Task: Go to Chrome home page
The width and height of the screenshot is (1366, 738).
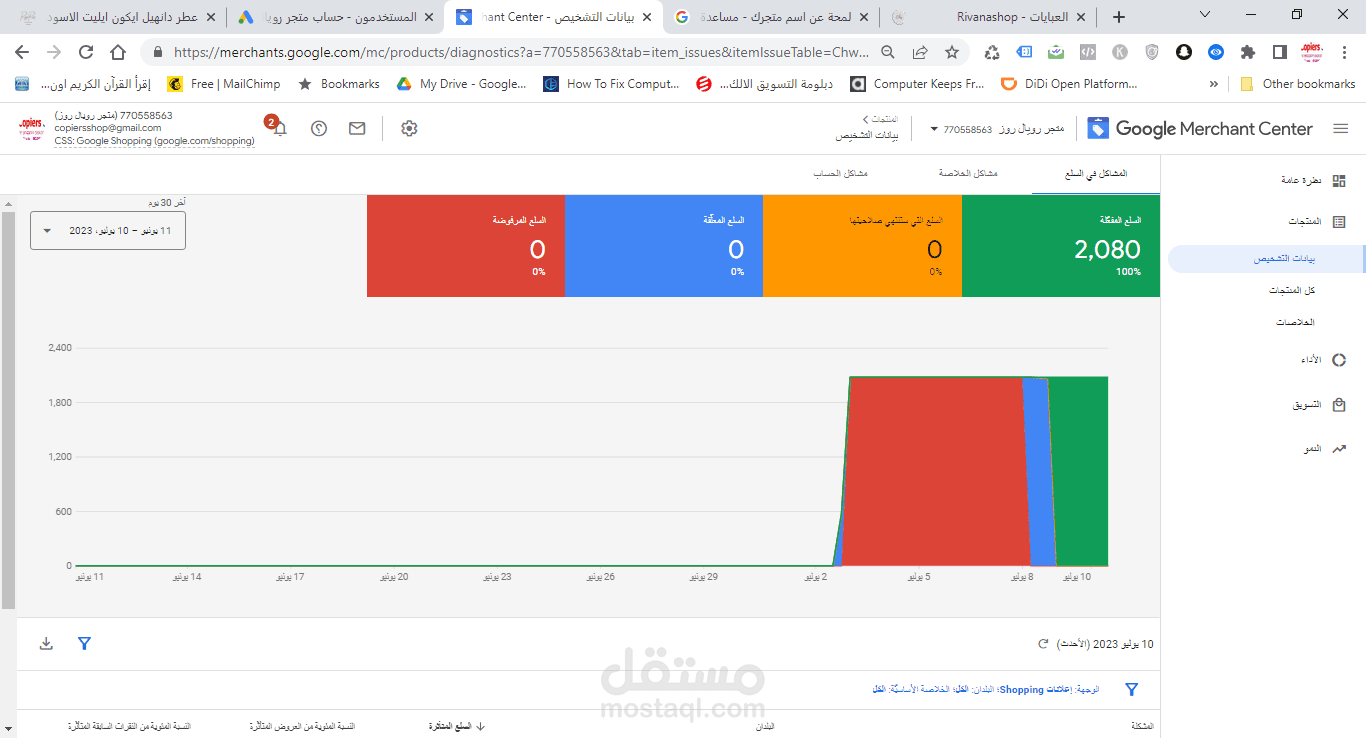Action: point(118,52)
